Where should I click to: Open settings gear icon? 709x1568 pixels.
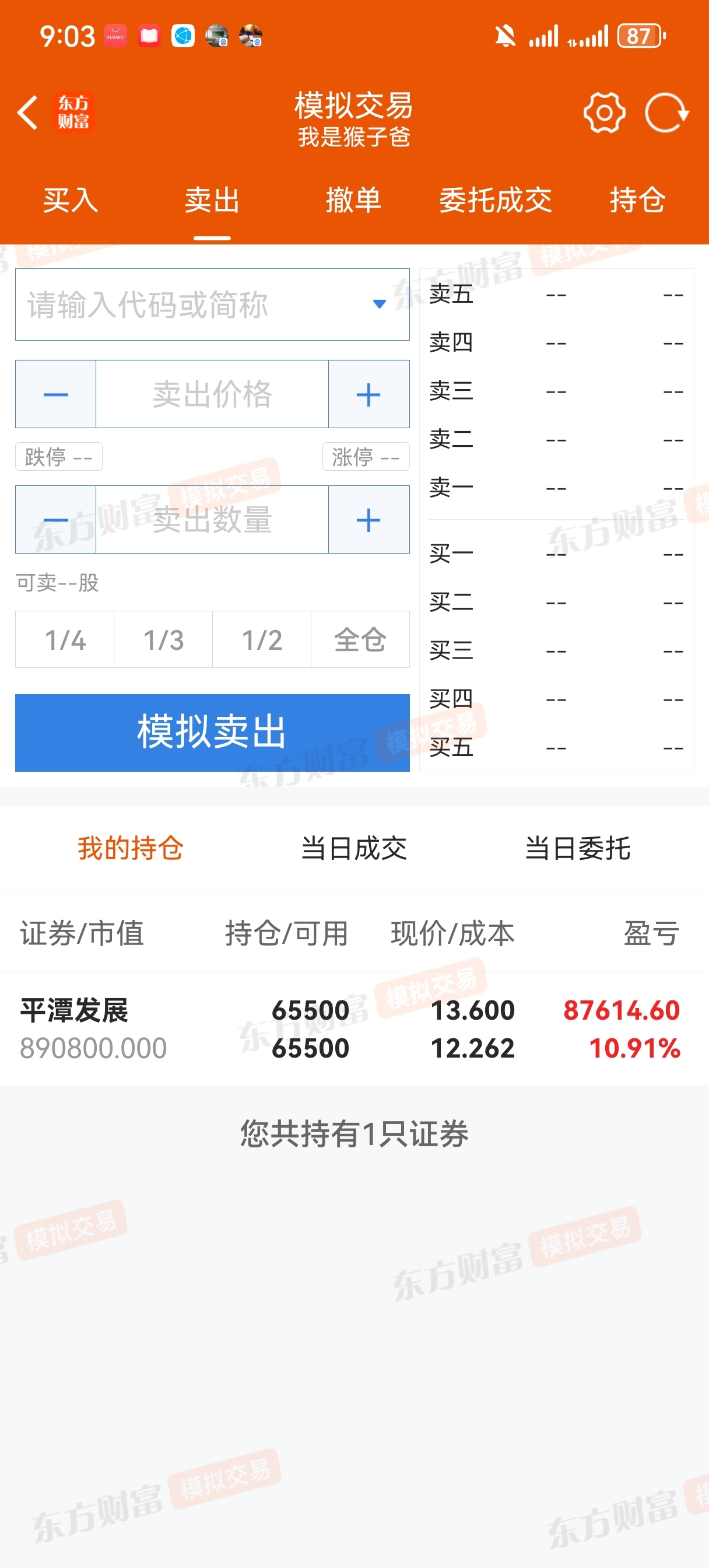tap(603, 113)
